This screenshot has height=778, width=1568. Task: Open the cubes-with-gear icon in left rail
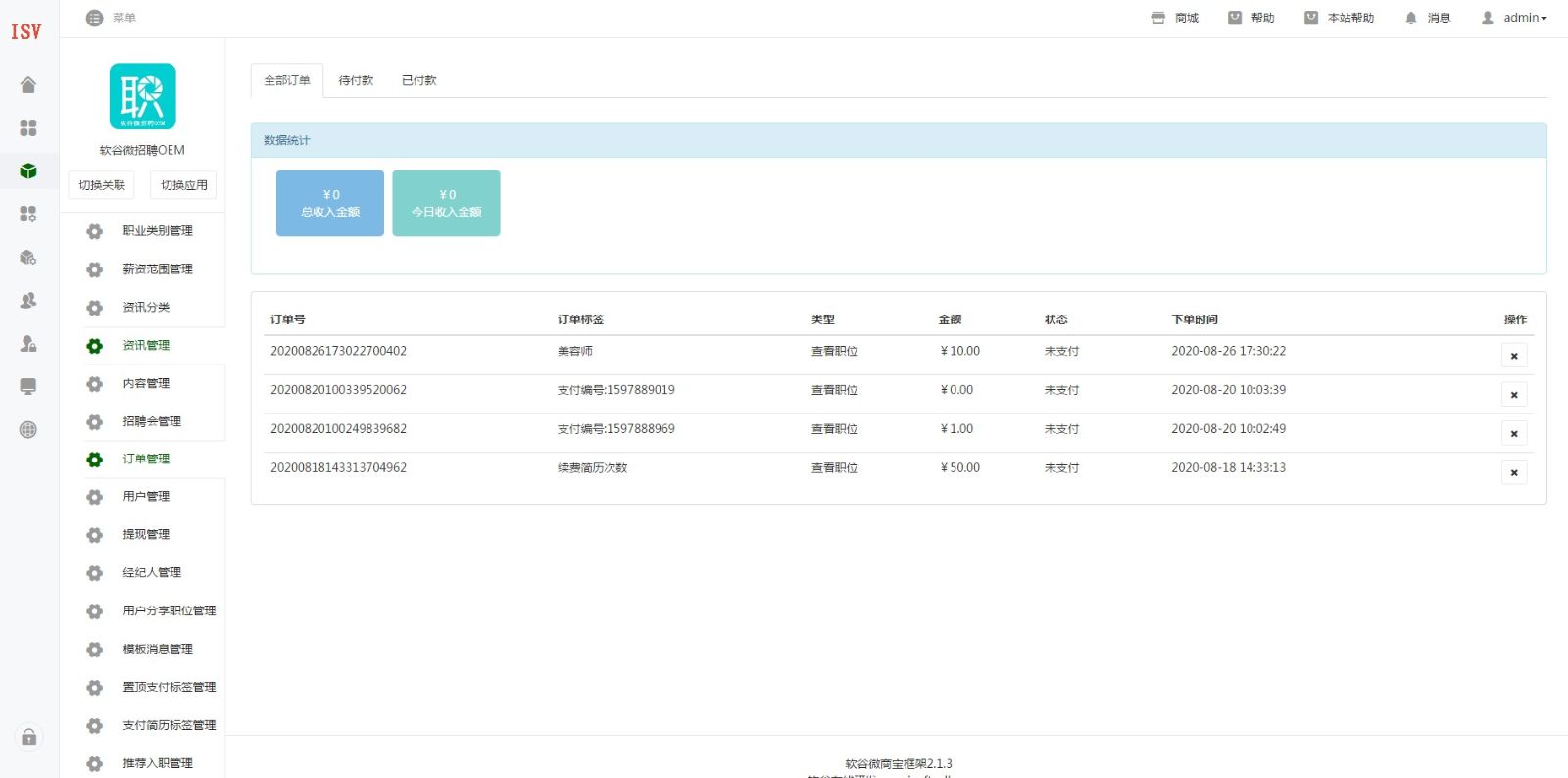coord(28,257)
